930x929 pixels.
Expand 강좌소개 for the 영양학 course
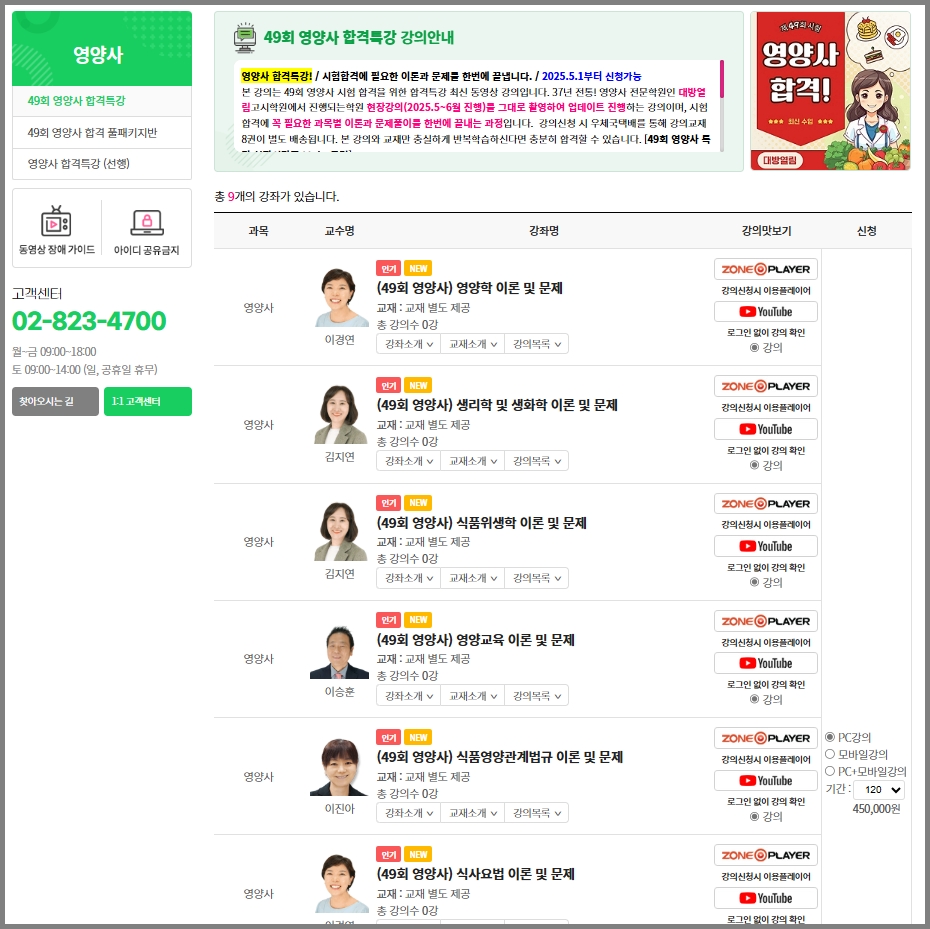coord(409,343)
